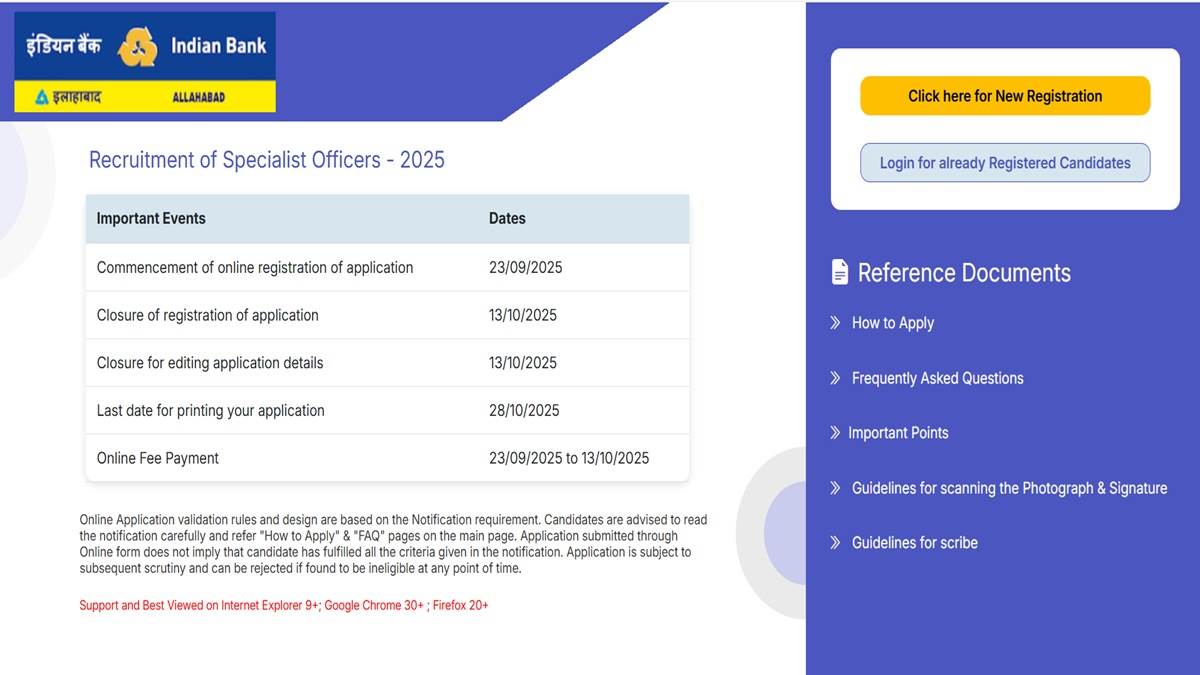
Task: Select Closure for editing application details text
Action: [x=210, y=363]
